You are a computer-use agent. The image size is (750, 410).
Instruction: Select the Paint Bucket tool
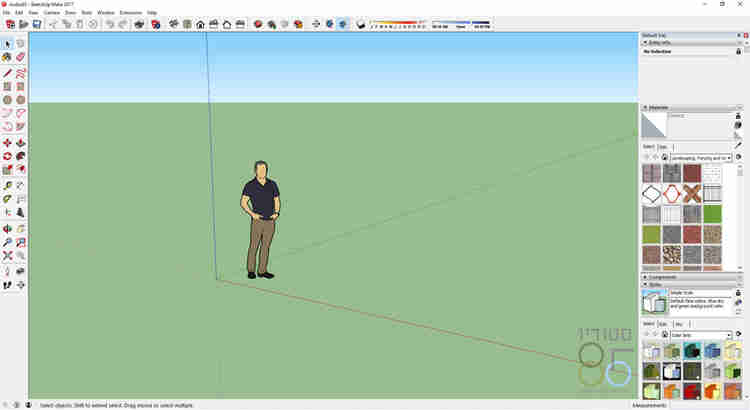[7, 57]
